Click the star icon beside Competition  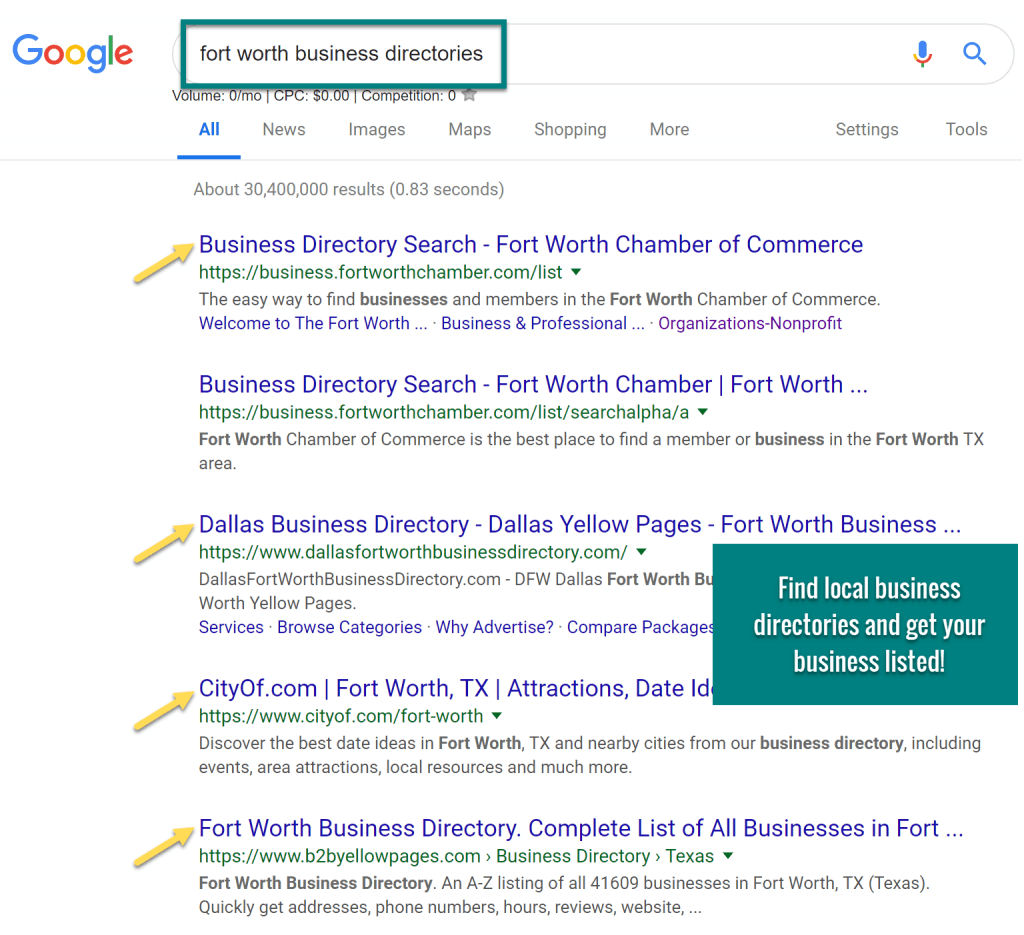pos(469,96)
